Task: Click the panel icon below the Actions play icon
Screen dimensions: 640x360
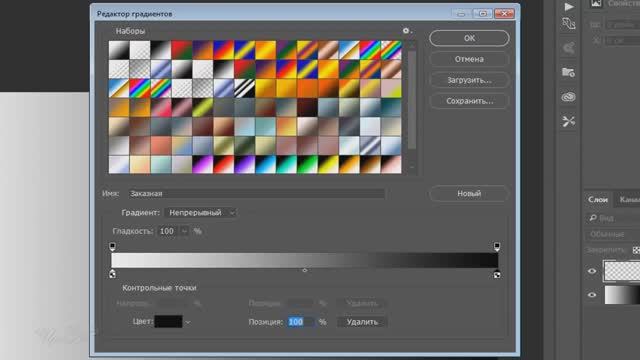Action: point(568,23)
